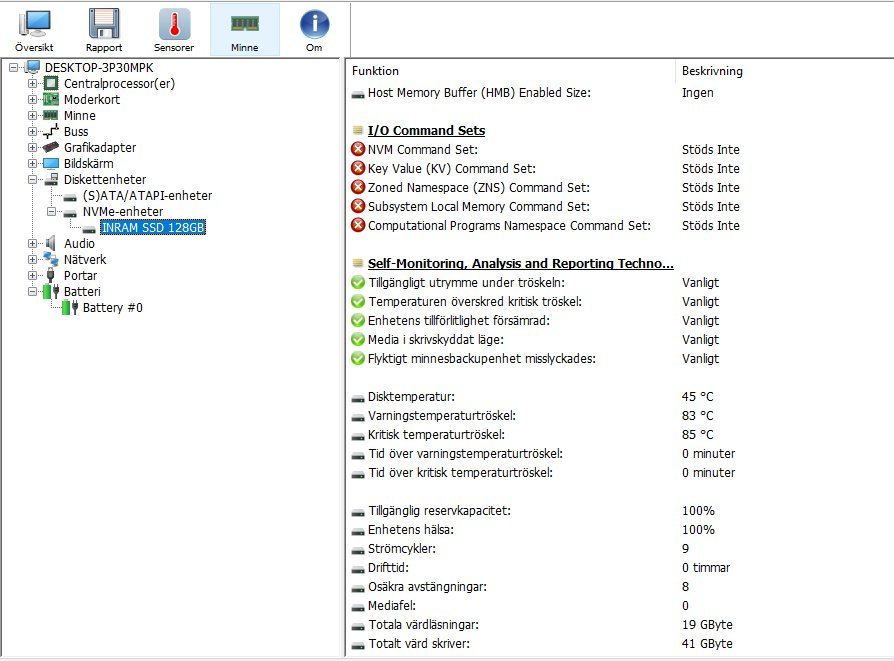
Task: Click the network icon beside Nätverk
Action: [x=51, y=259]
